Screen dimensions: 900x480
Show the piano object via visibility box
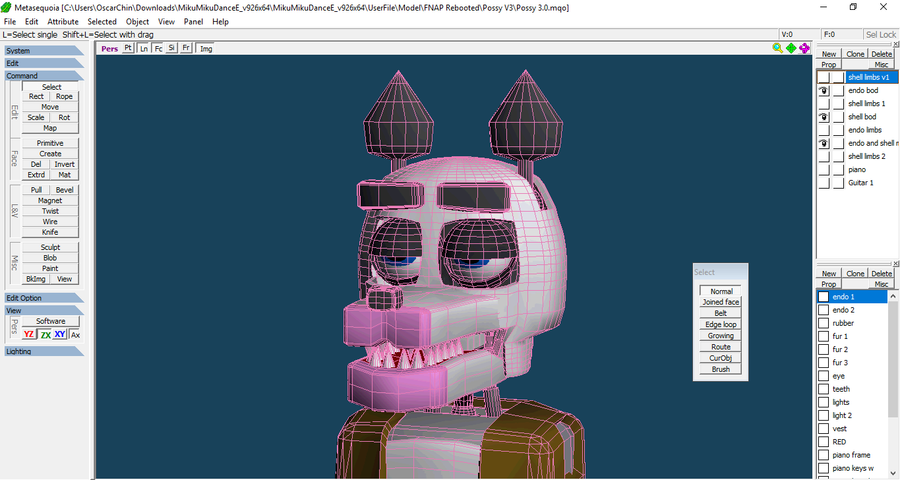824,169
